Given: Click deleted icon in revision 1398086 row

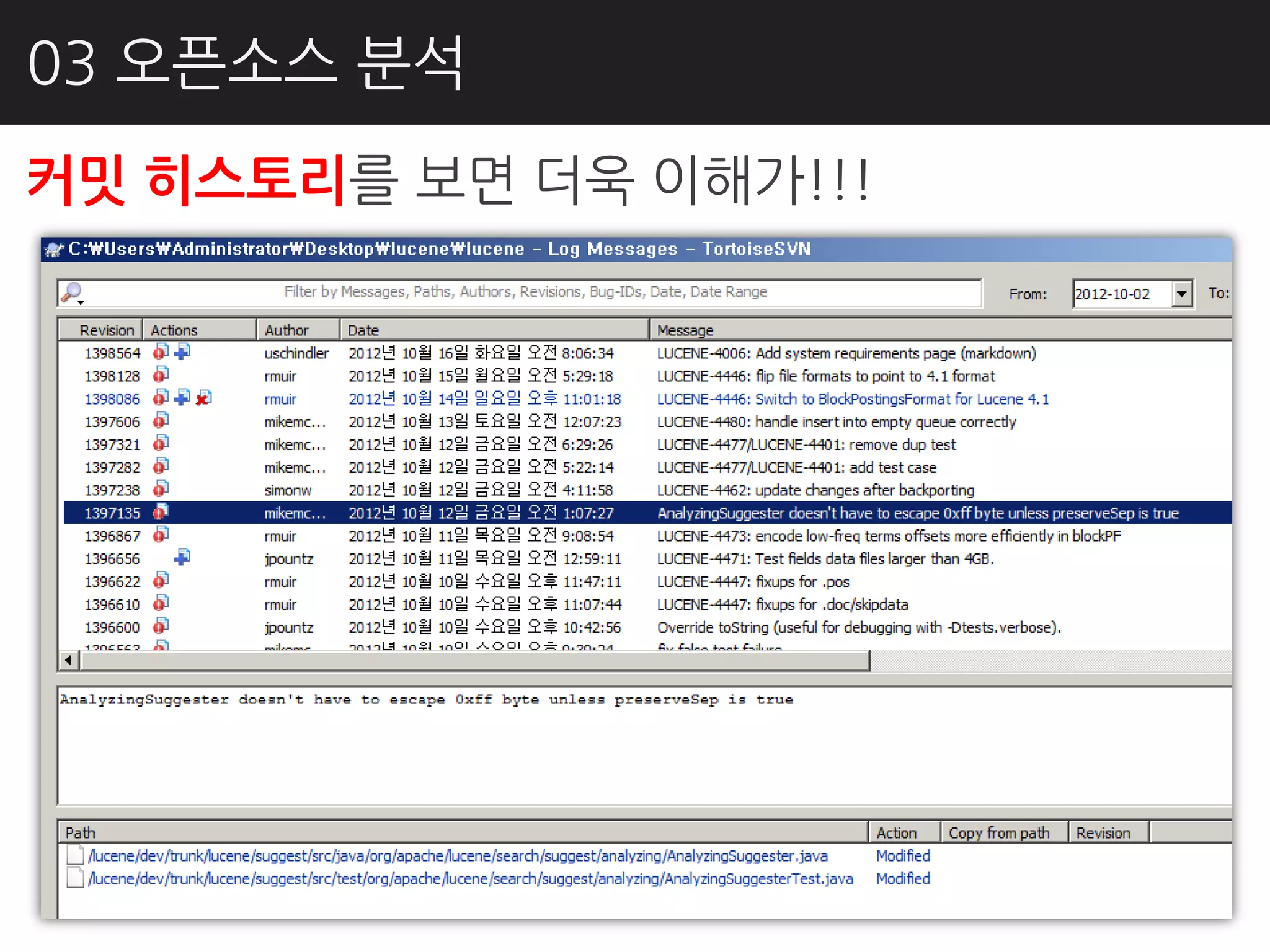Looking at the screenshot, I should click(204, 398).
